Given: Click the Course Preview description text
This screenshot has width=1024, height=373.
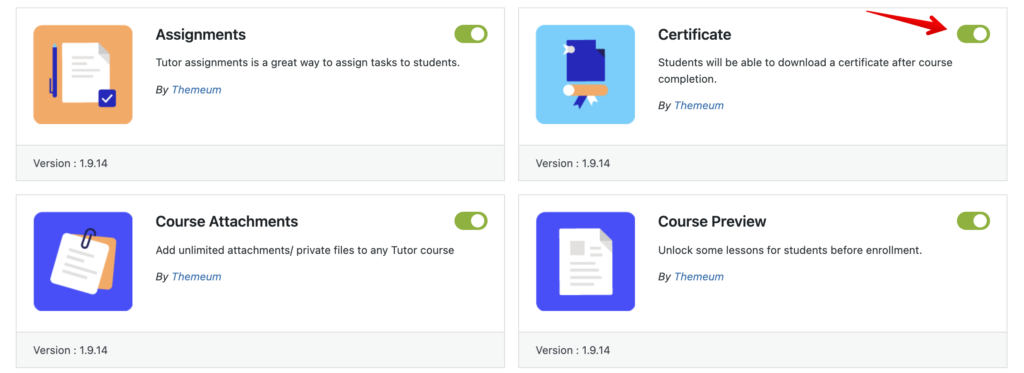Looking at the screenshot, I should click(x=790, y=250).
